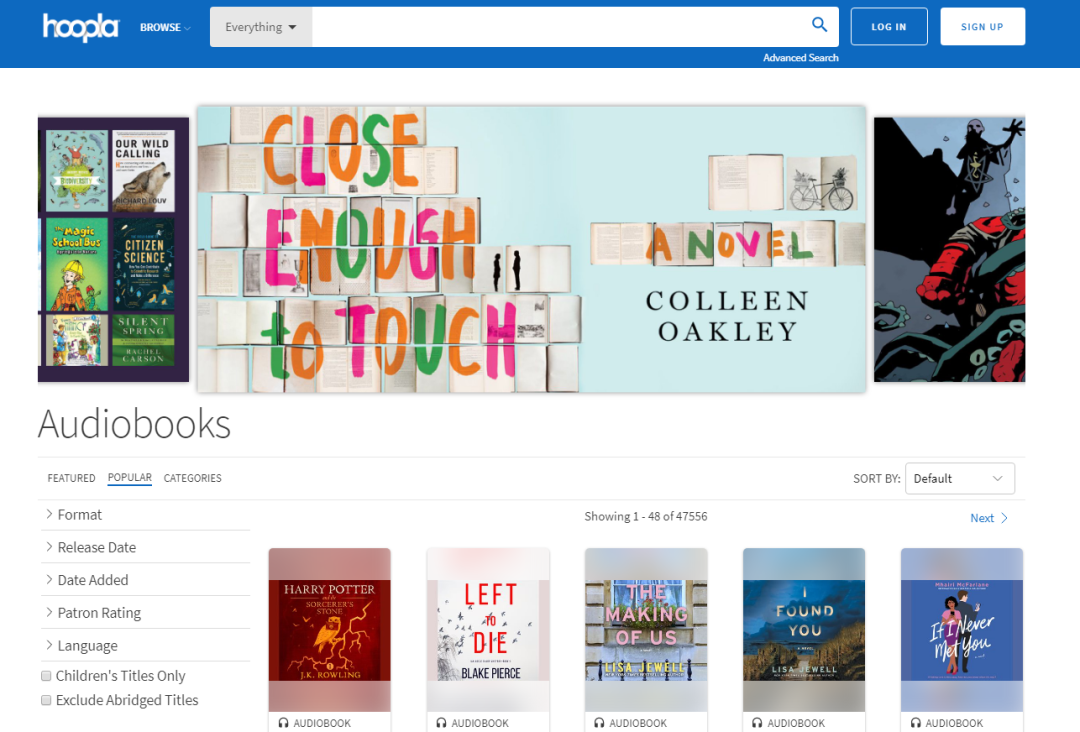Screen dimensions: 1080x732
Task: Click the headphones icon under I Found You
Action: [x=758, y=722]
